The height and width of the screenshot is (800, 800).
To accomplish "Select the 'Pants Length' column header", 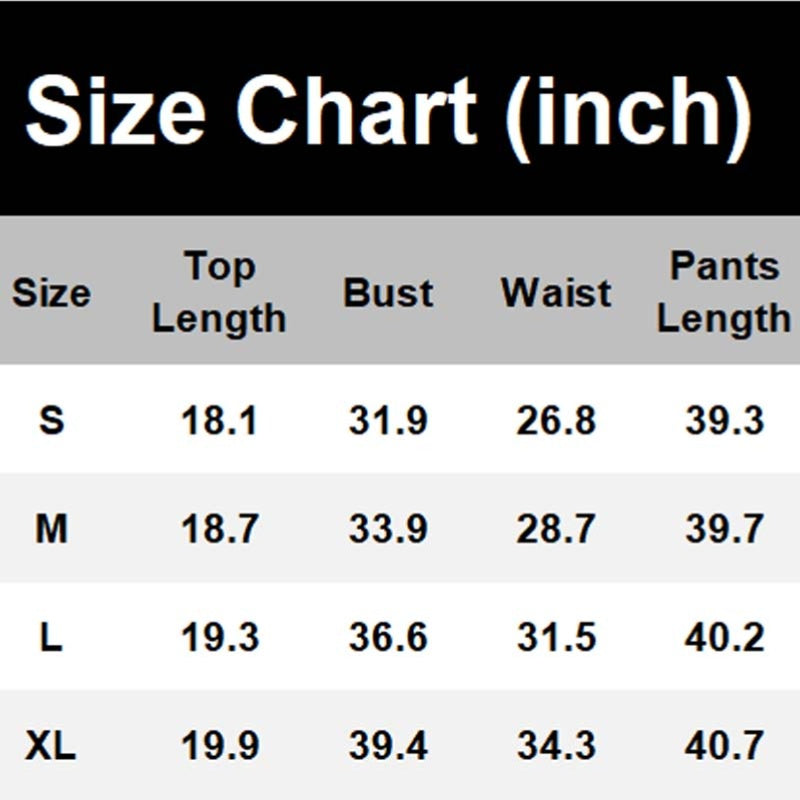I will pyautogui.click(x=724, y=293).
